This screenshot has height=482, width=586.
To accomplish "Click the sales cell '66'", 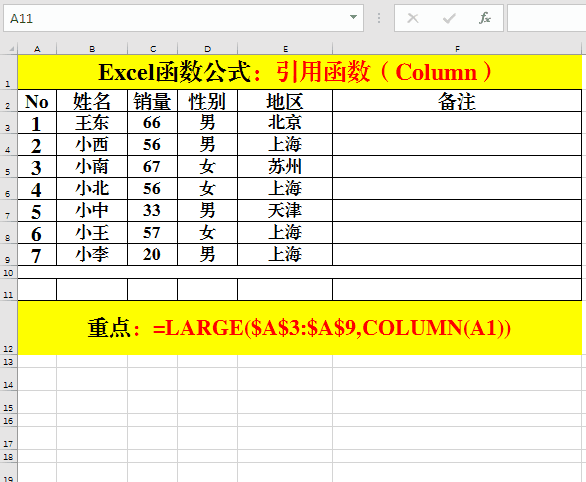I will click(x=152, y=123).
